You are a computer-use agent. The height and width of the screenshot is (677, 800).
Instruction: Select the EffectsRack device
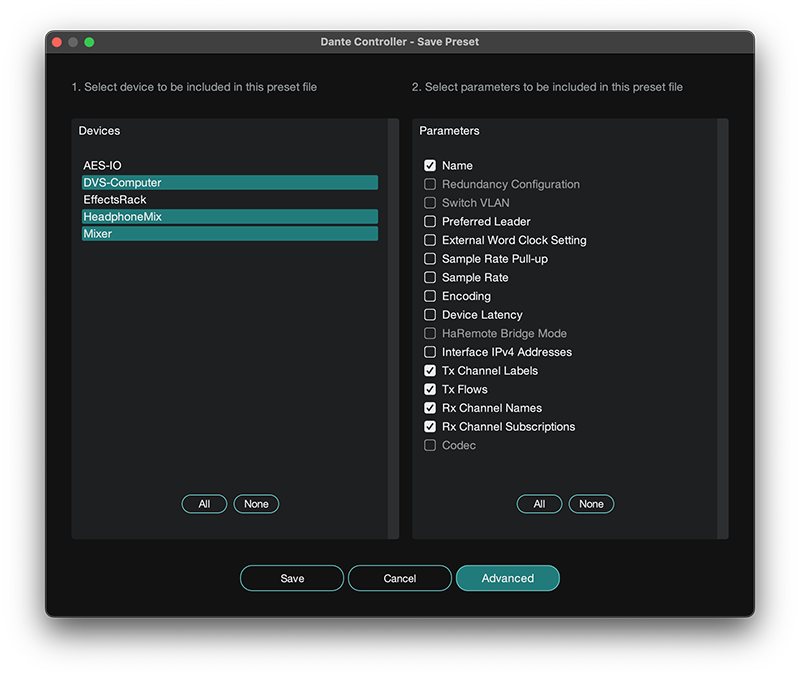pos(230,199)
